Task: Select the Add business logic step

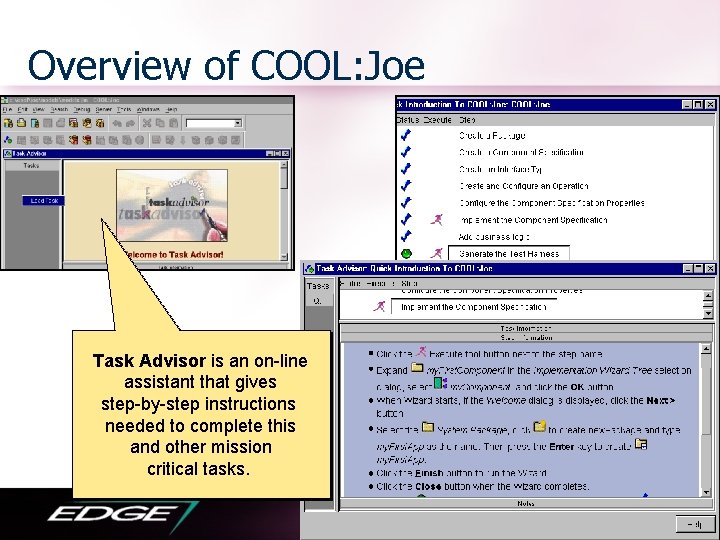Action: [494, 237]
